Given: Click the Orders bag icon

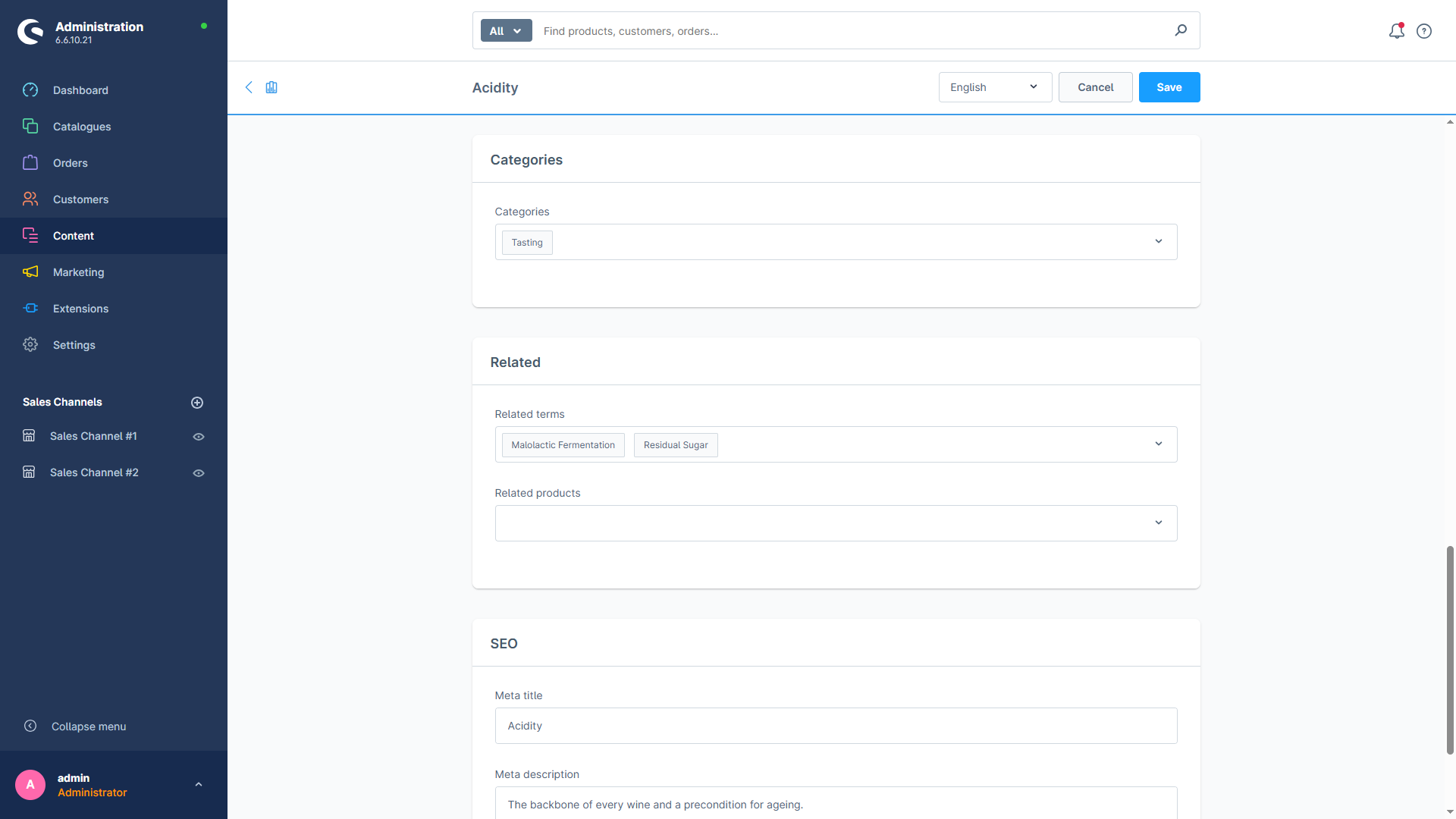Looking at the screenshot, I should 30,163.
